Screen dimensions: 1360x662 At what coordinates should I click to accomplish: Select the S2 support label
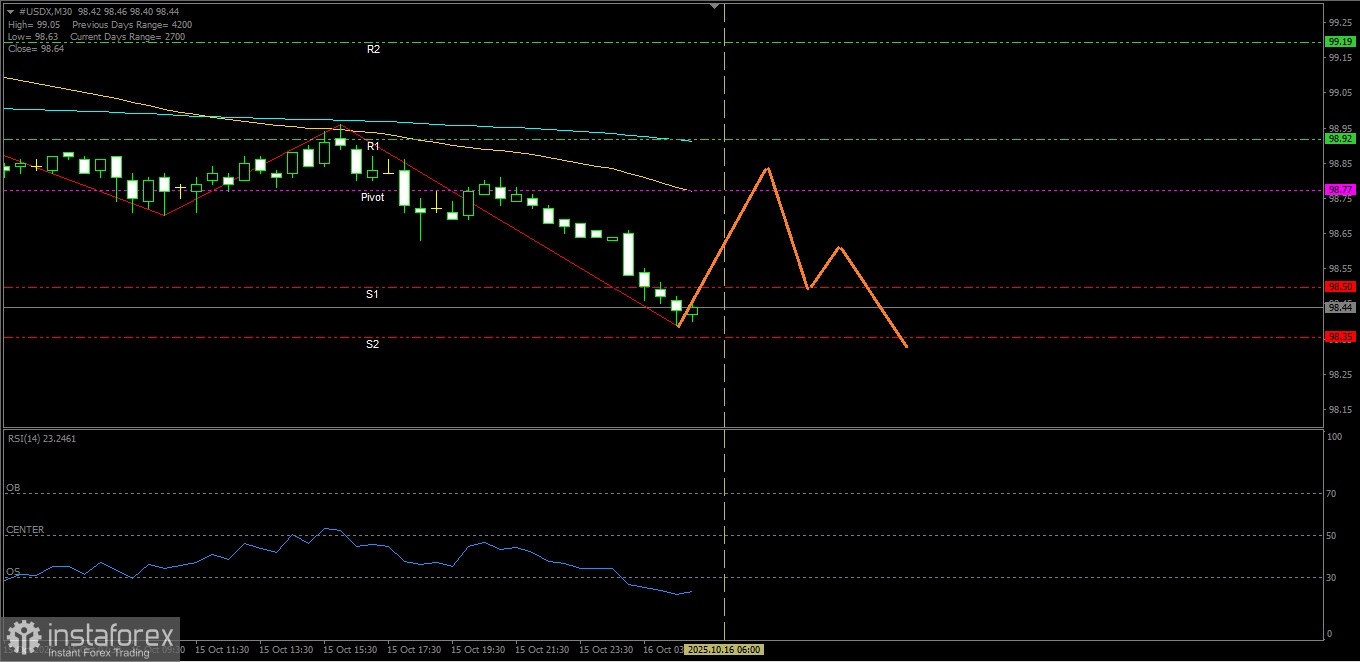pos(372,344)
